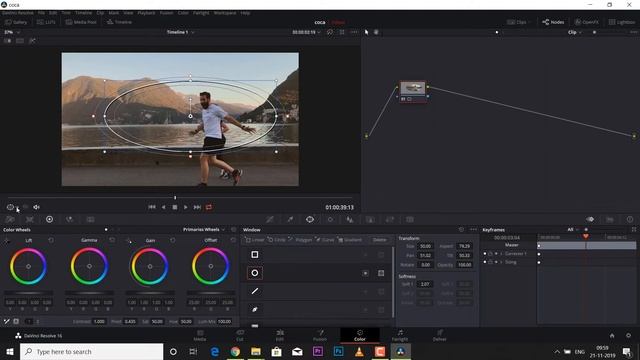Open the Window palette options menu dots

click(473, 230)
